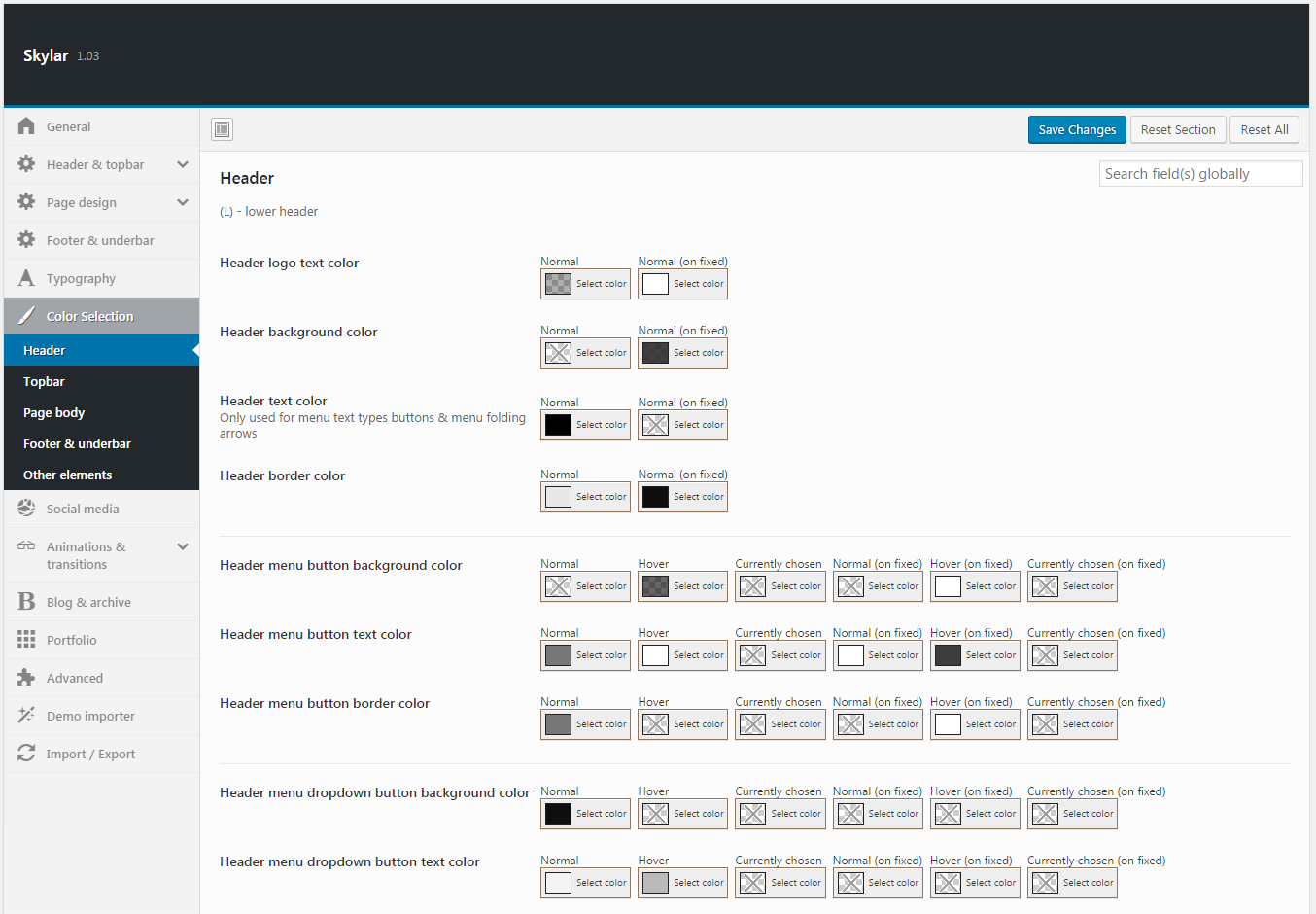Pick dropdown button text Normal color
The height and width of the screenshot is (914, 1316).
point(585,883)
